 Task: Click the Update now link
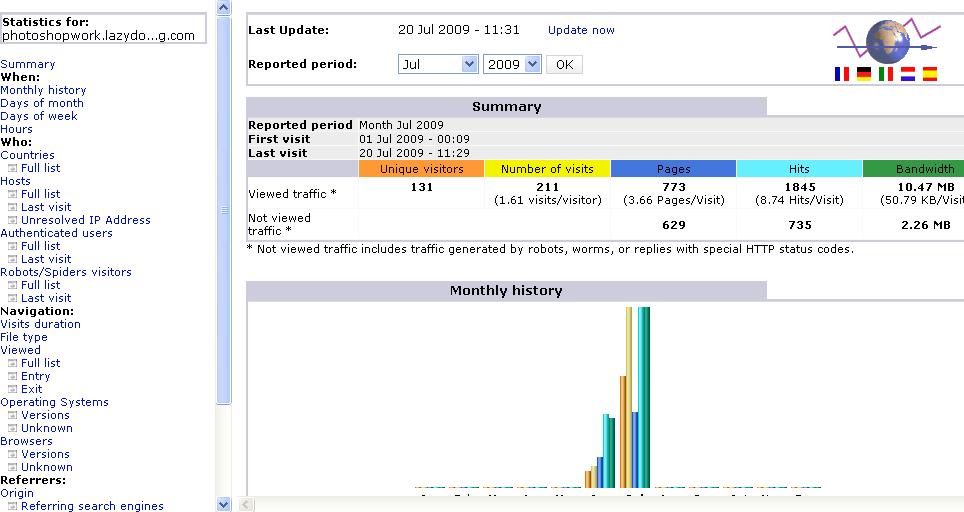pos(581,30)
